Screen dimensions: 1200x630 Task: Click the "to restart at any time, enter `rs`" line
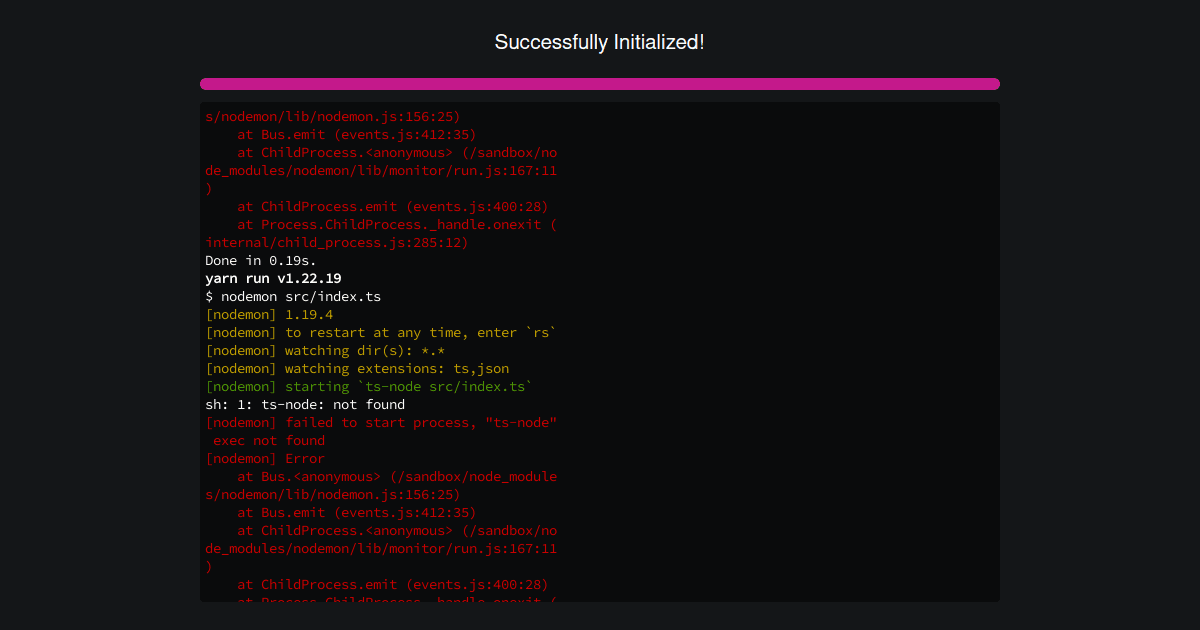pos(380,332)
